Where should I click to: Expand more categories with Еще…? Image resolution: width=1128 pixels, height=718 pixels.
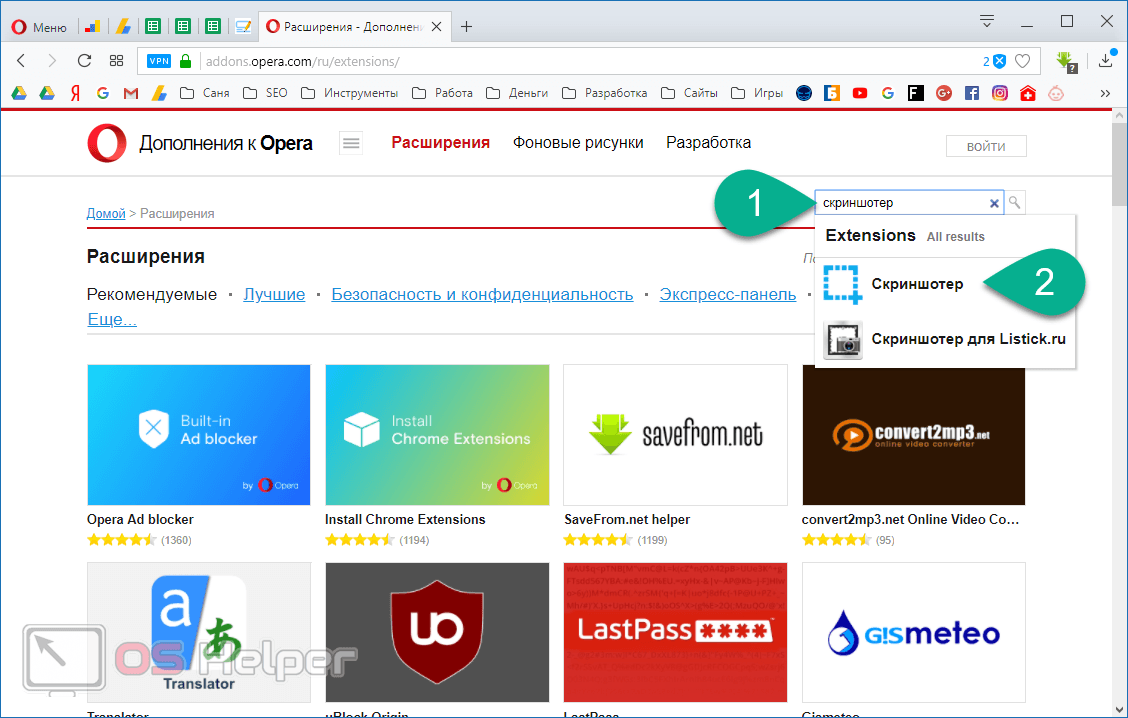pyautogui.click(x=112, y=319)
